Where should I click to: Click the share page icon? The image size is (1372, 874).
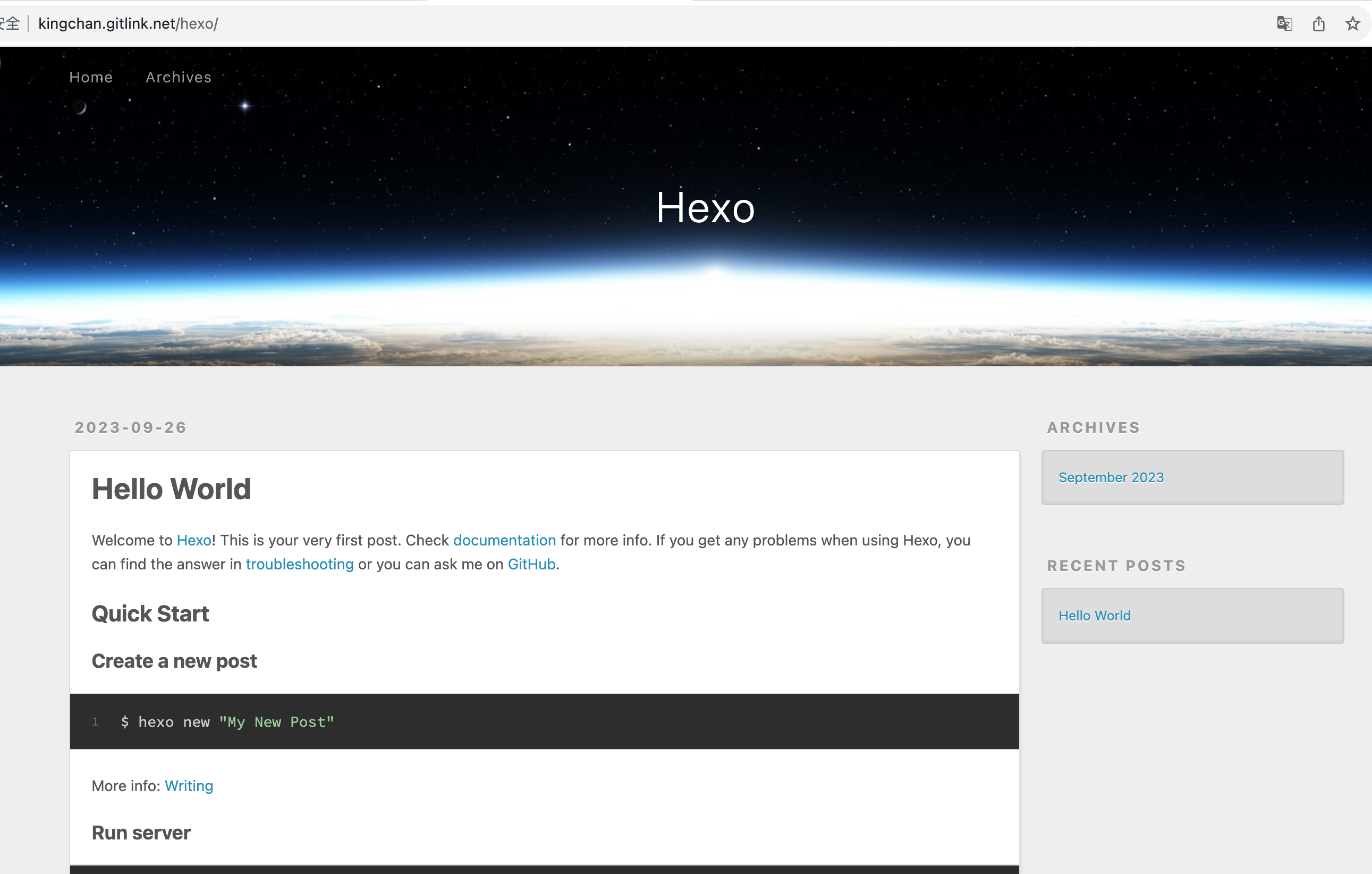pos(1318,23)
